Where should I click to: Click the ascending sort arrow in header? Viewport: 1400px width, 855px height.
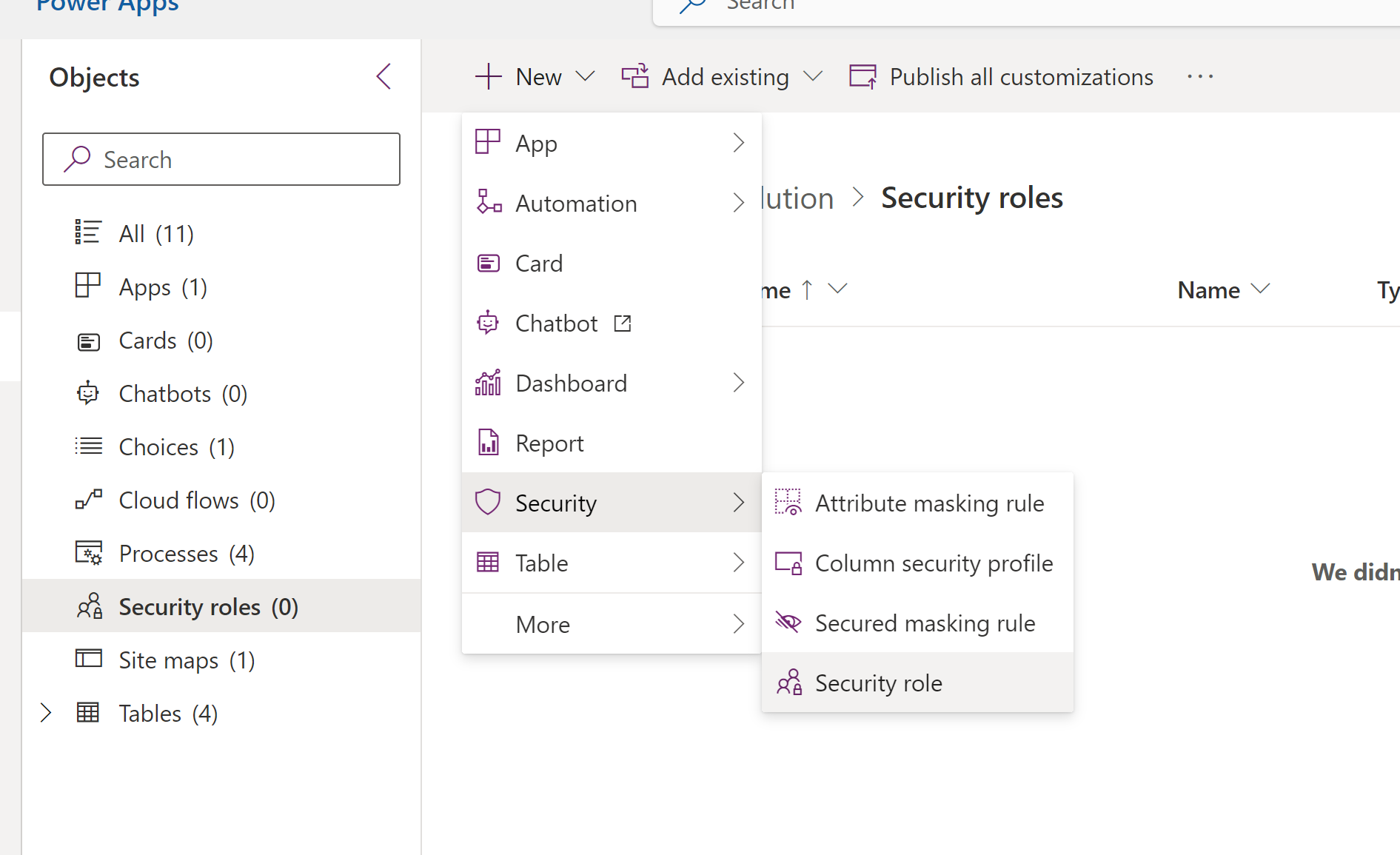point(807,289)
